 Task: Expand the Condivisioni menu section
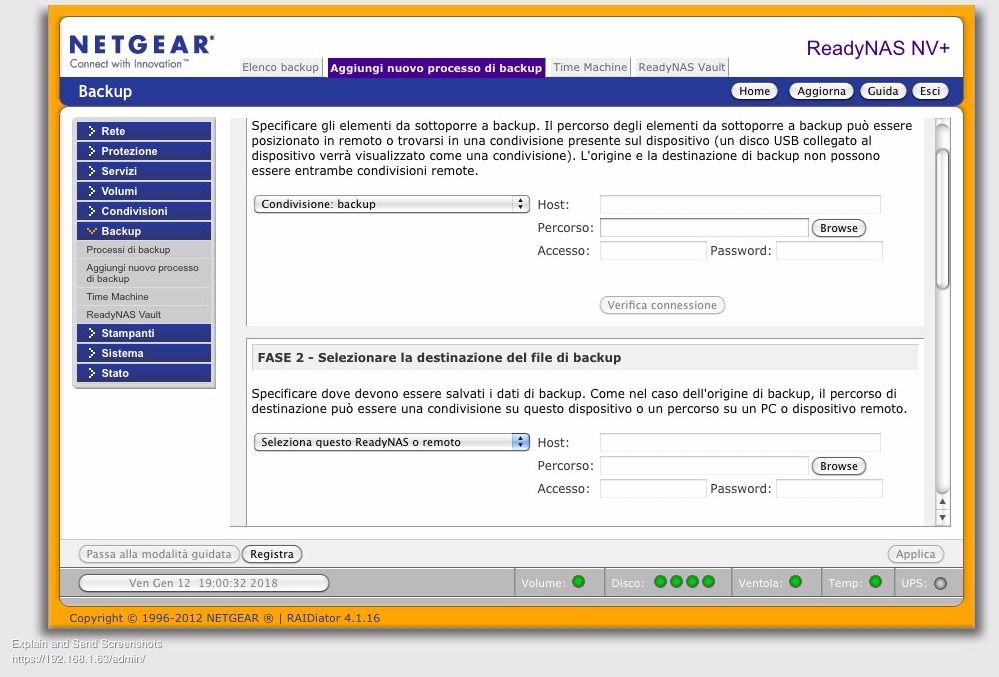144,211
